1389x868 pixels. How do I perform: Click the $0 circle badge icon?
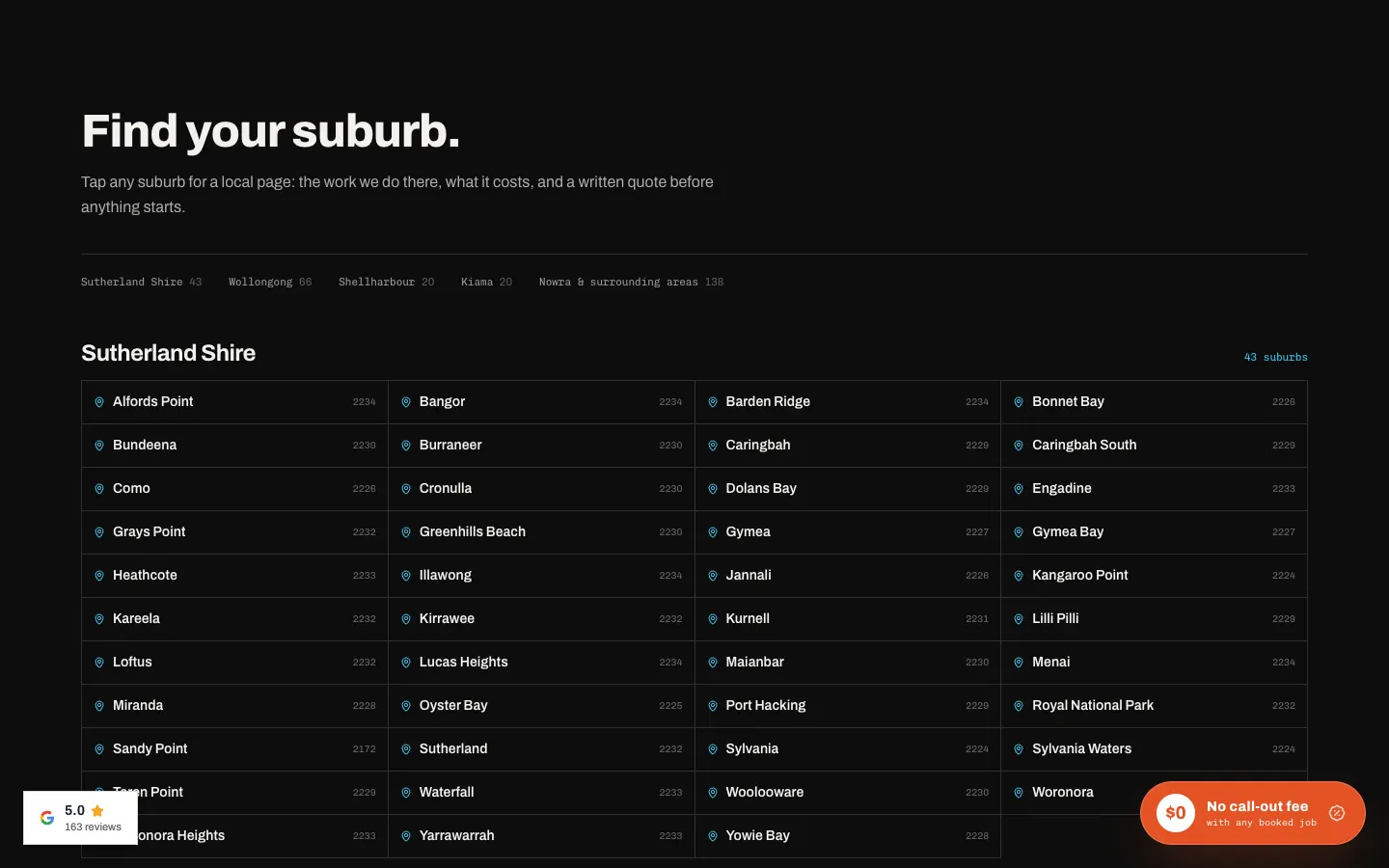pyautogui.click(x=1175, y=813)
